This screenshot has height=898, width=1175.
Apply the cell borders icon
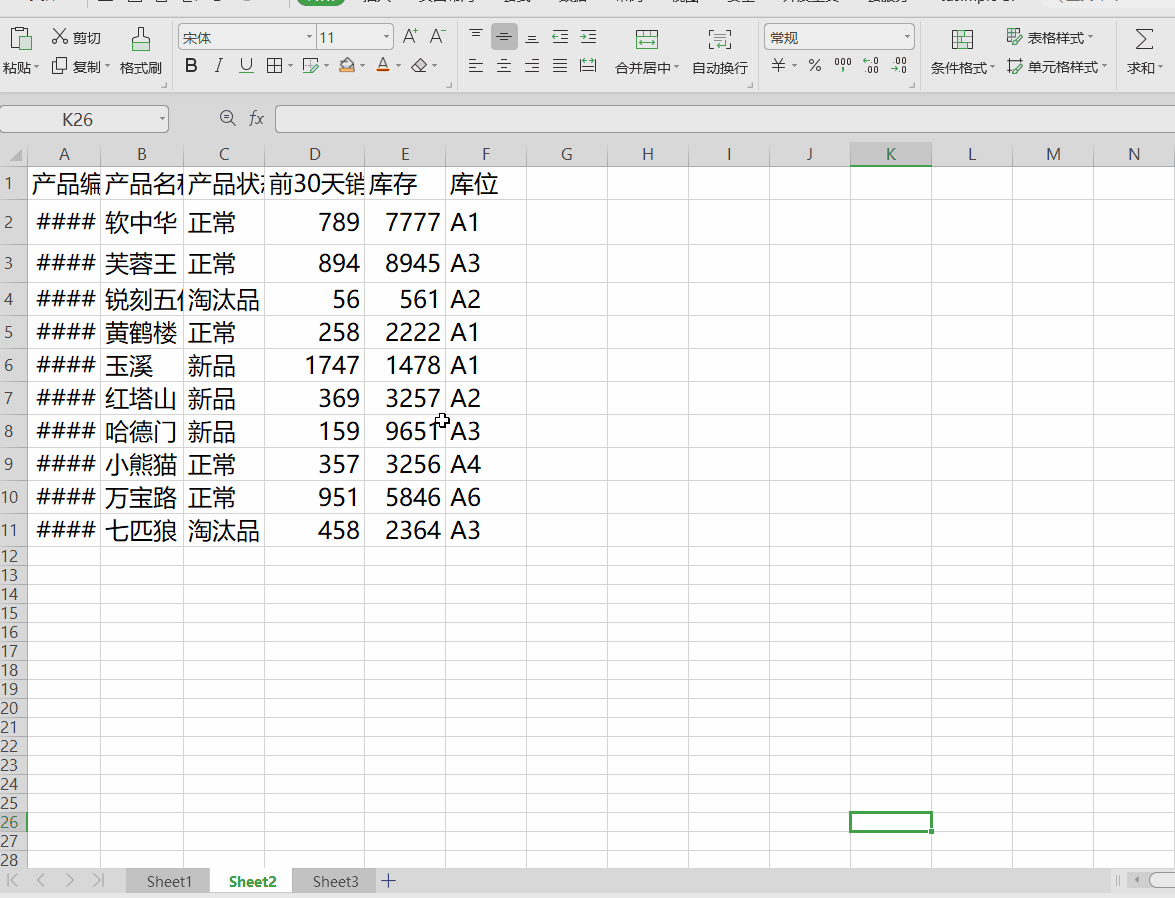[x=274, y=66]
